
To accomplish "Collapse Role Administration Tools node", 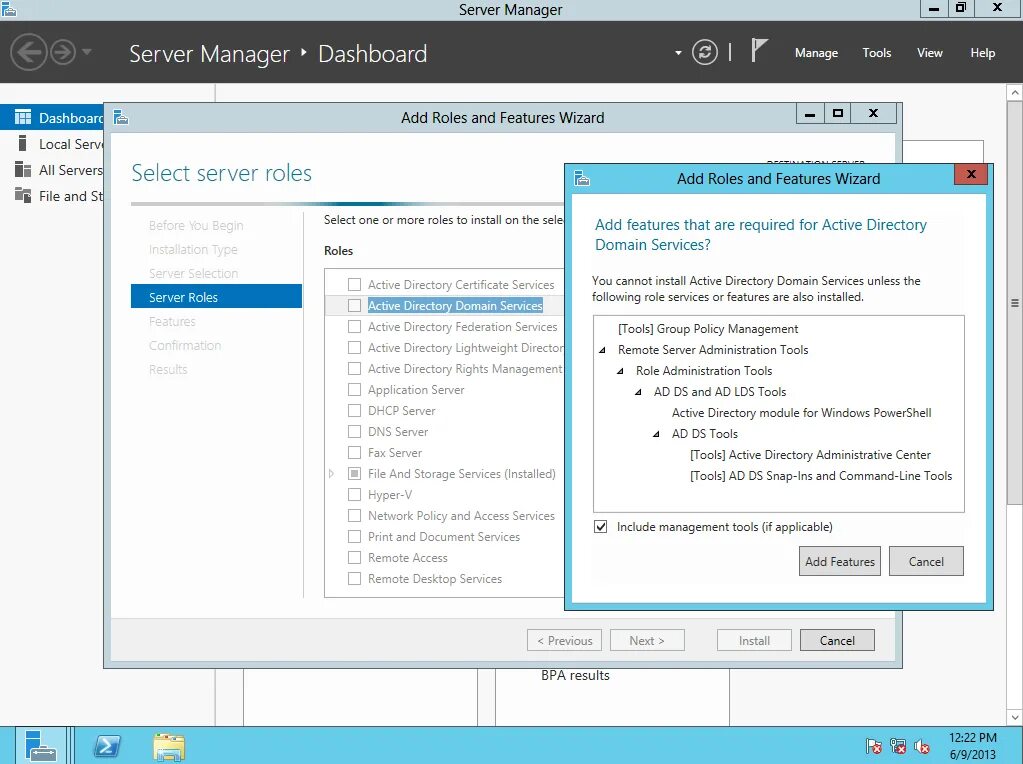I will pyautogui.click(x=620, y=371).
